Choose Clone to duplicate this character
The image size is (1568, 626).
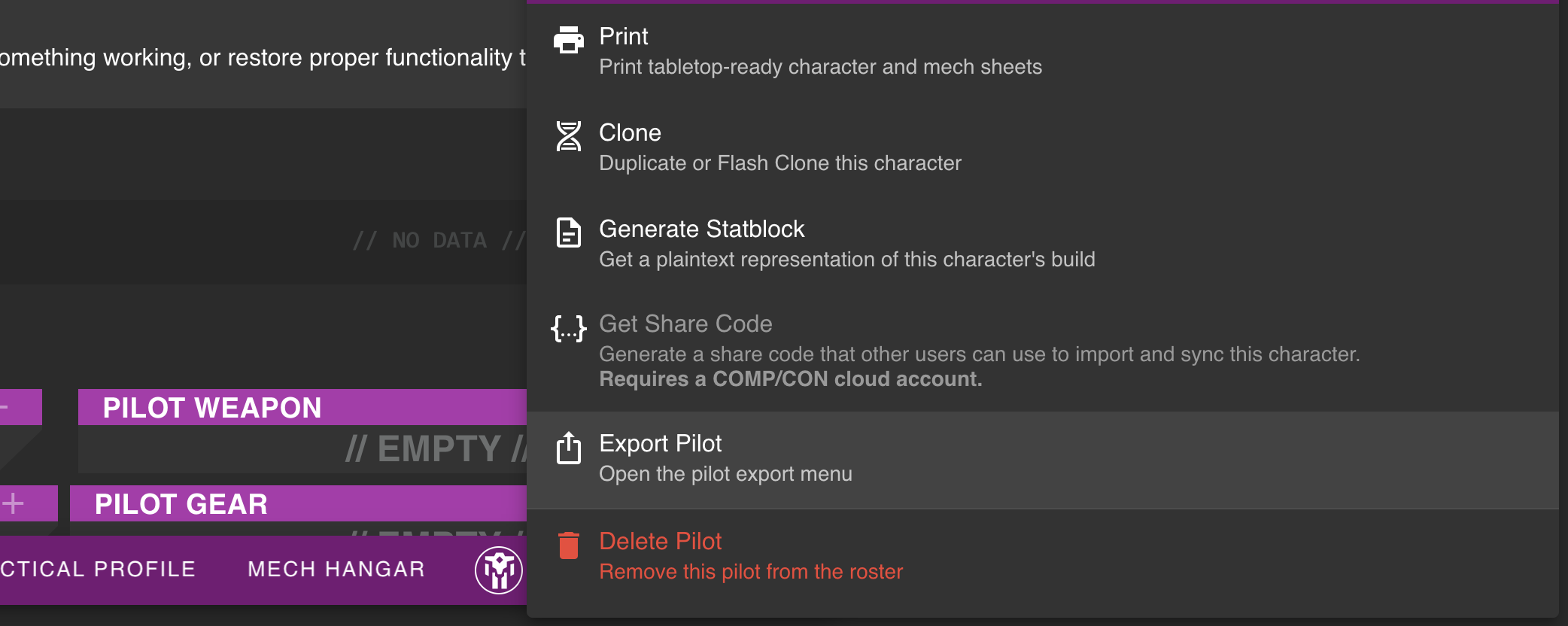point(779,147)
